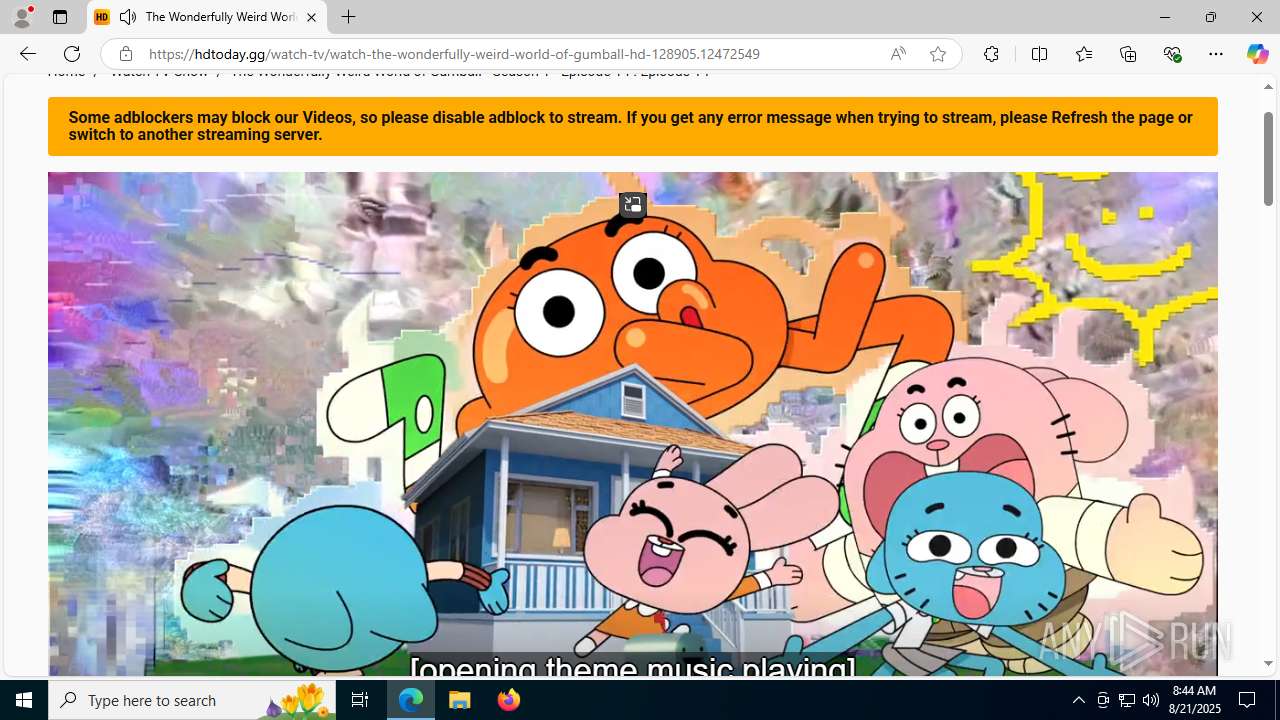1280x720 pixels.
Task: Open the Collections icon
Action: click(x=1128, y=54)
